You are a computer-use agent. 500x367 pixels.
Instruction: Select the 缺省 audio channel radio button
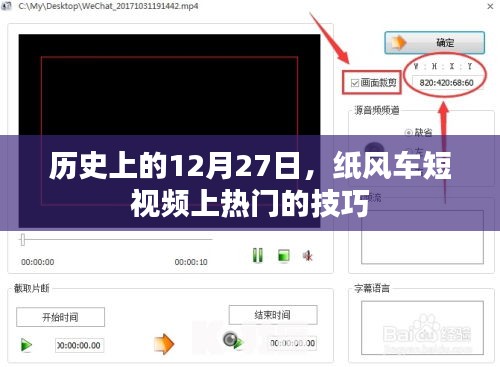tap(408, 133)
